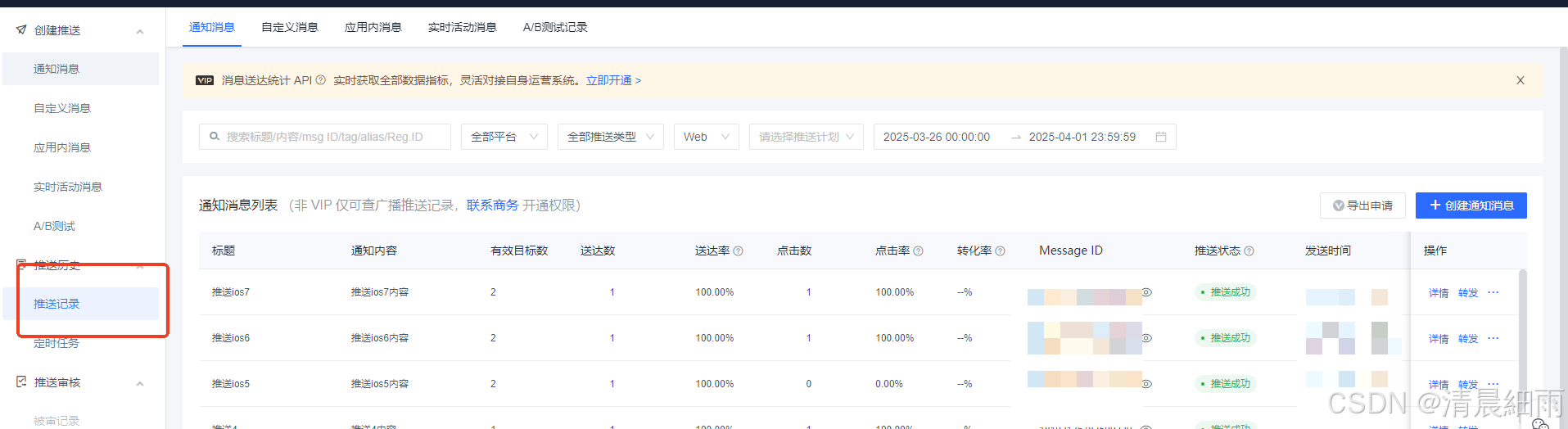Click the calendar icon in the date range
The height and width of the screenshot is (429, 1568).
coord(1161,137)
